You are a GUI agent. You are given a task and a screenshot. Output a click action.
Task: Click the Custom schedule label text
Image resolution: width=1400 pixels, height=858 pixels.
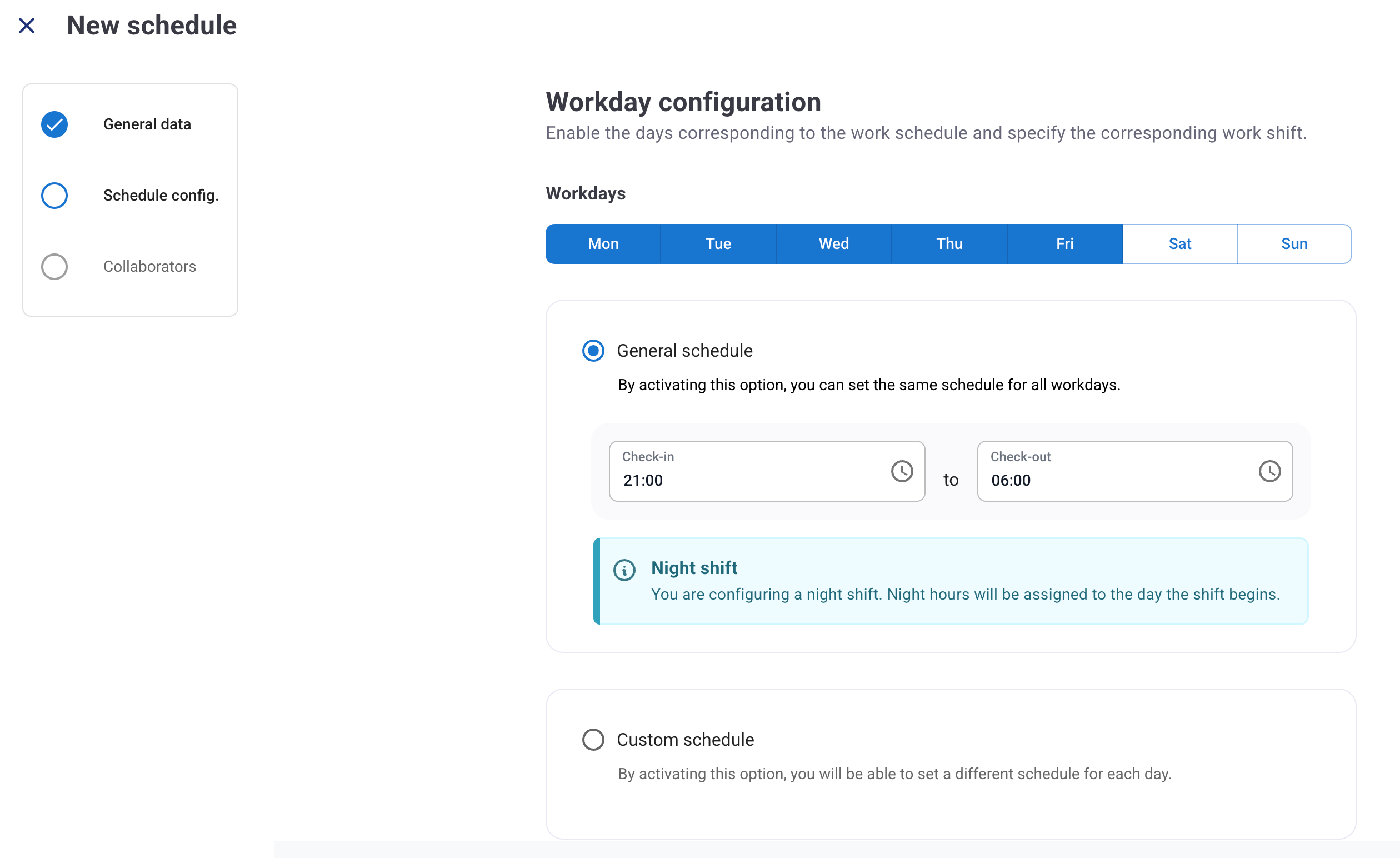[685, 739]
